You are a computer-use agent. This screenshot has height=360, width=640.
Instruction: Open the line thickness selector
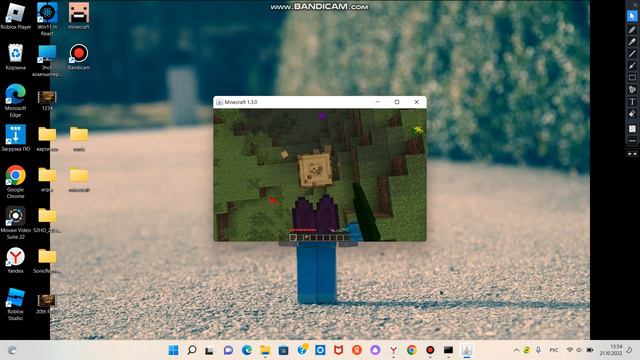(632, 141)
